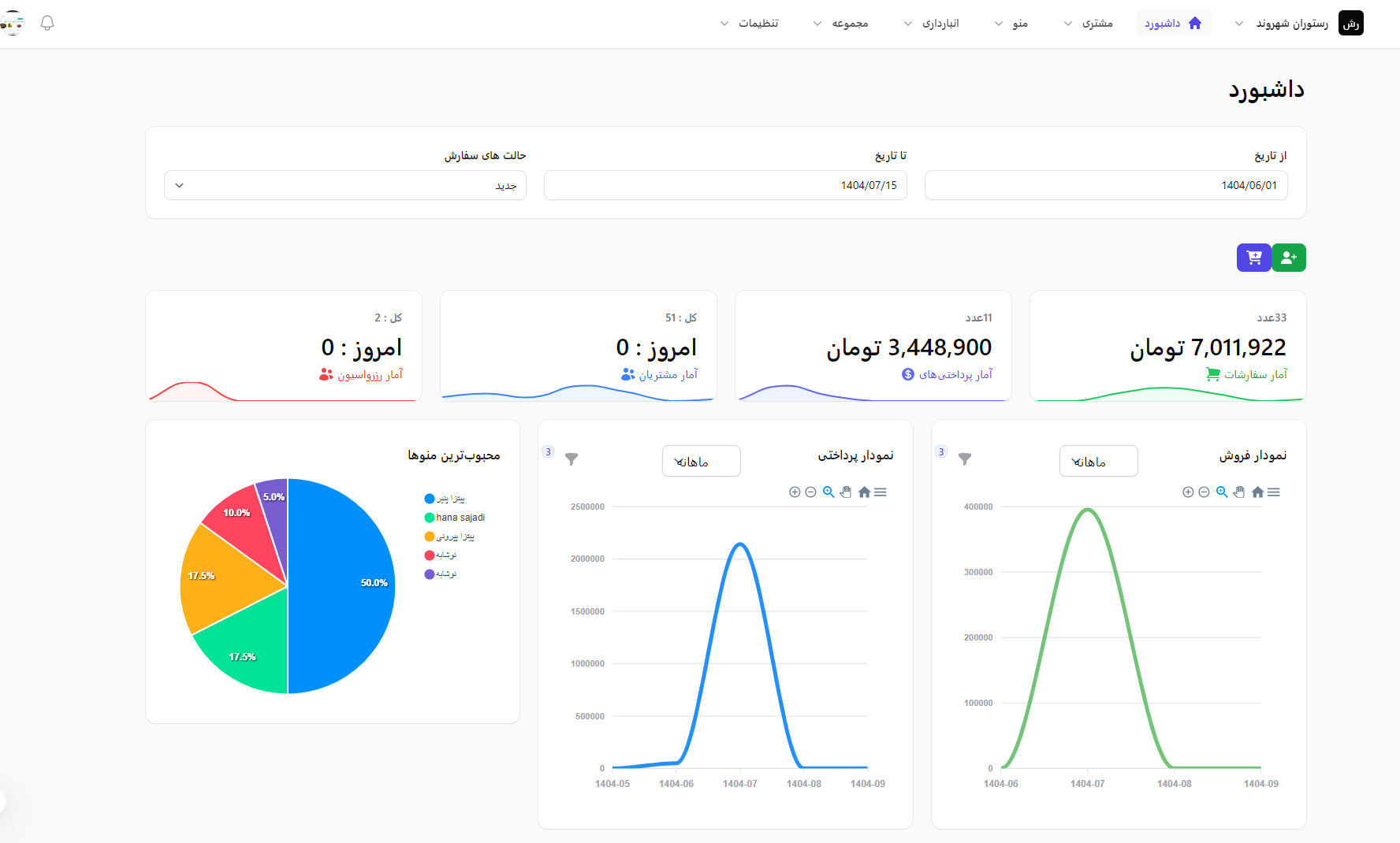Click the purple shopping cart order button
Screen dimensions: 1400x843
coord(1254,258)
